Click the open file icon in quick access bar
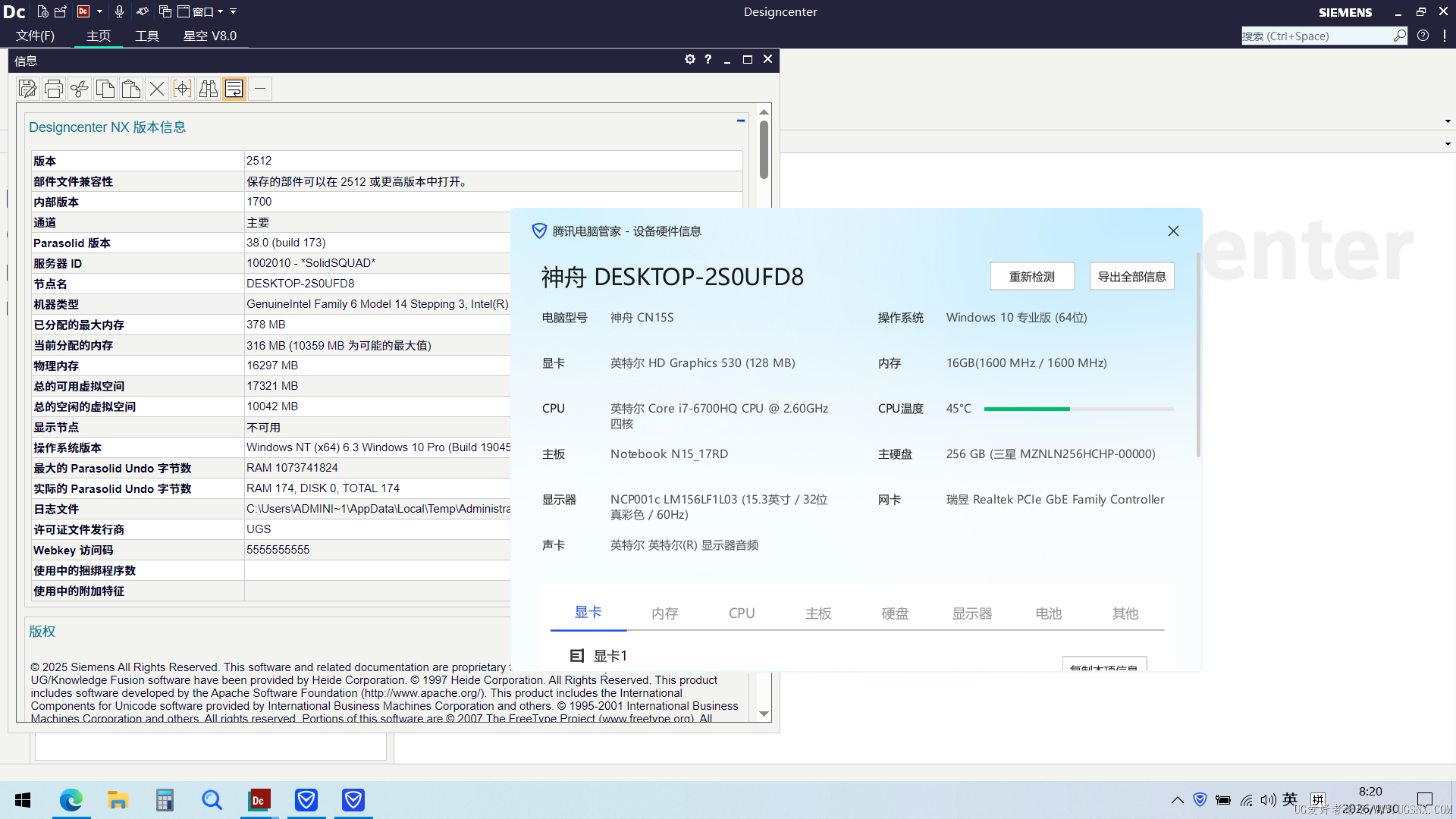 tap(61, 11)
